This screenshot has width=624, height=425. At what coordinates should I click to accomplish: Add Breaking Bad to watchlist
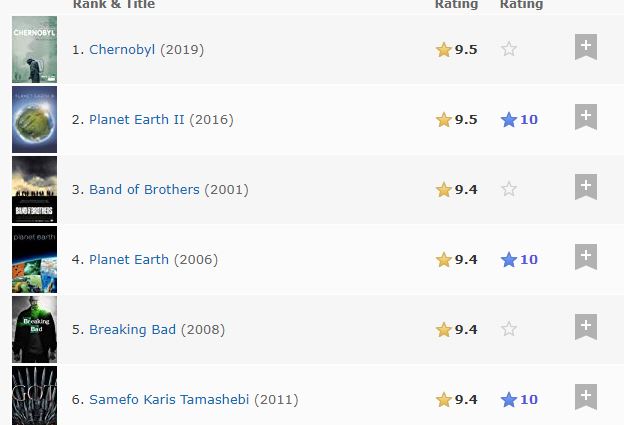tap(586, 328)
